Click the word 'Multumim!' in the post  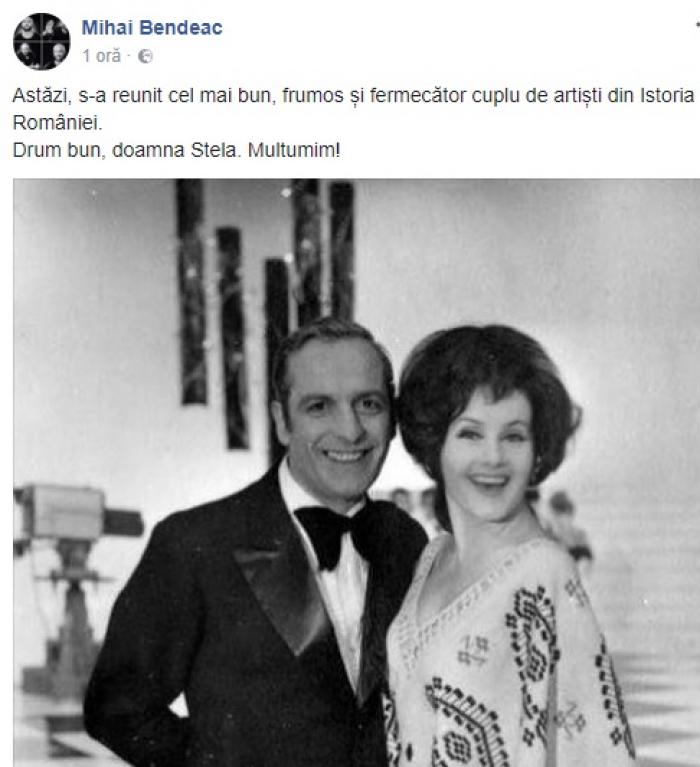(x=294, y=150)
